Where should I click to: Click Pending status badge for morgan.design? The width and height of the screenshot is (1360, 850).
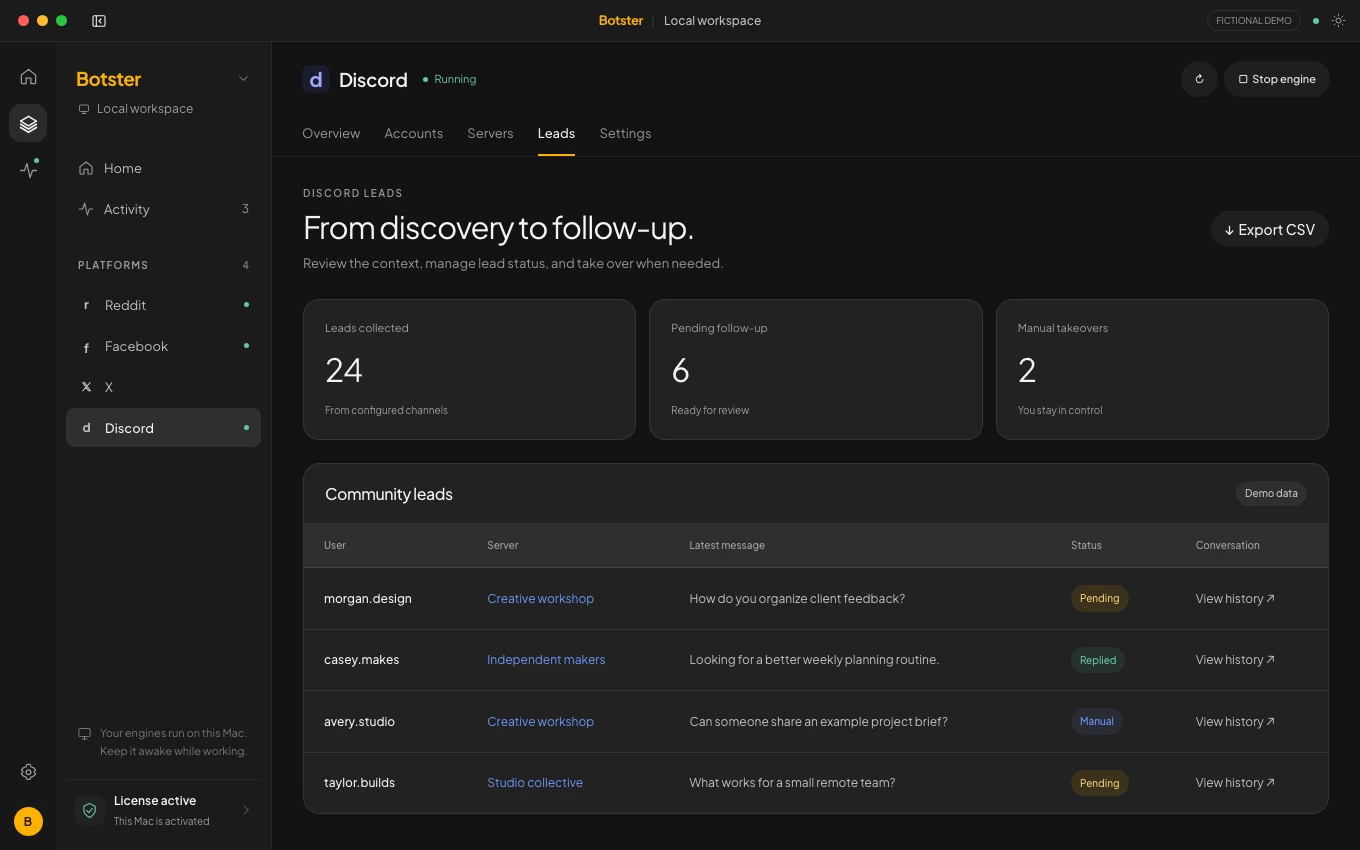click(x=1099, y=598)
